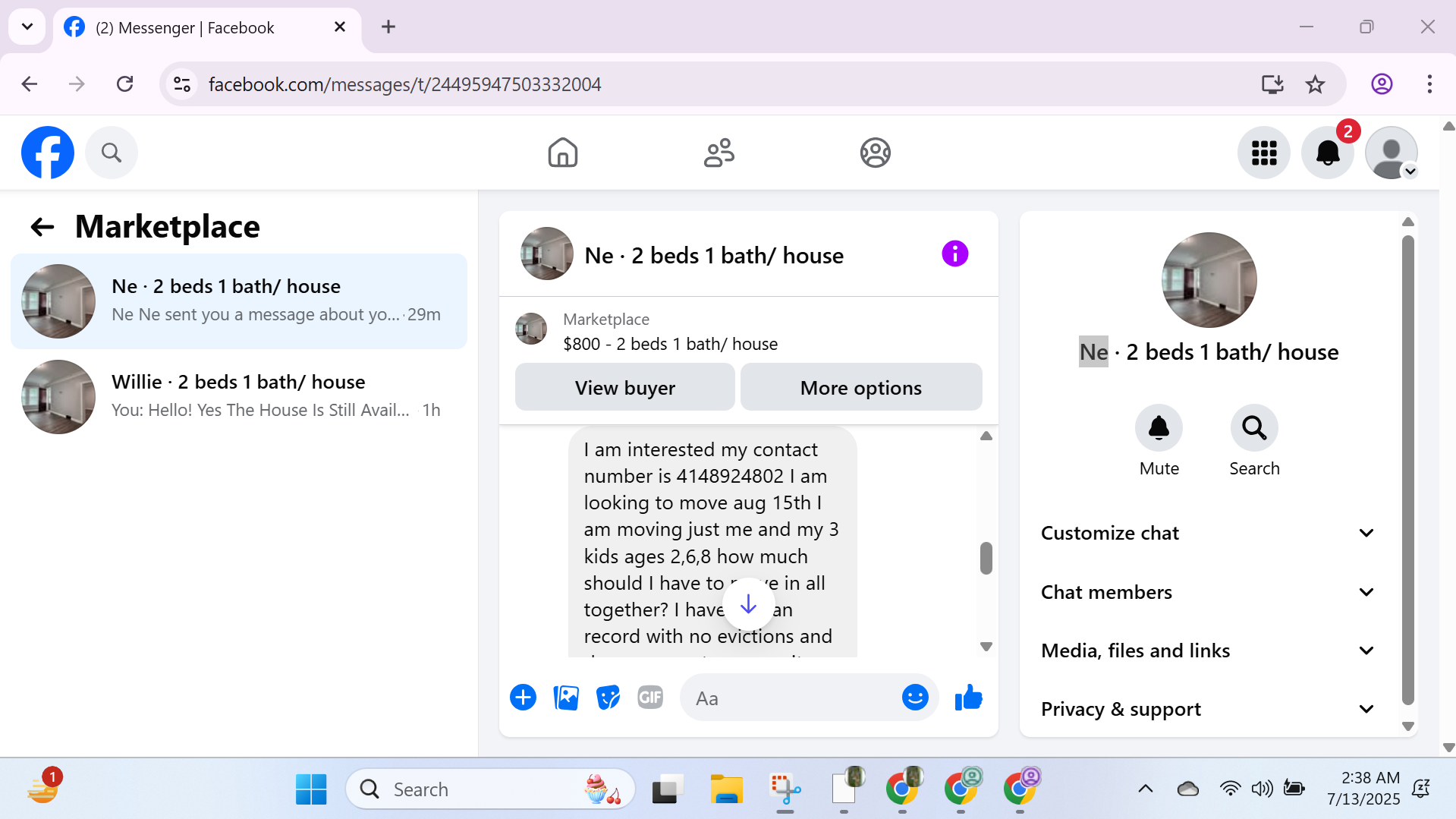Expand Media, files and links section

pyautogui.click(x=1208, y=650)
